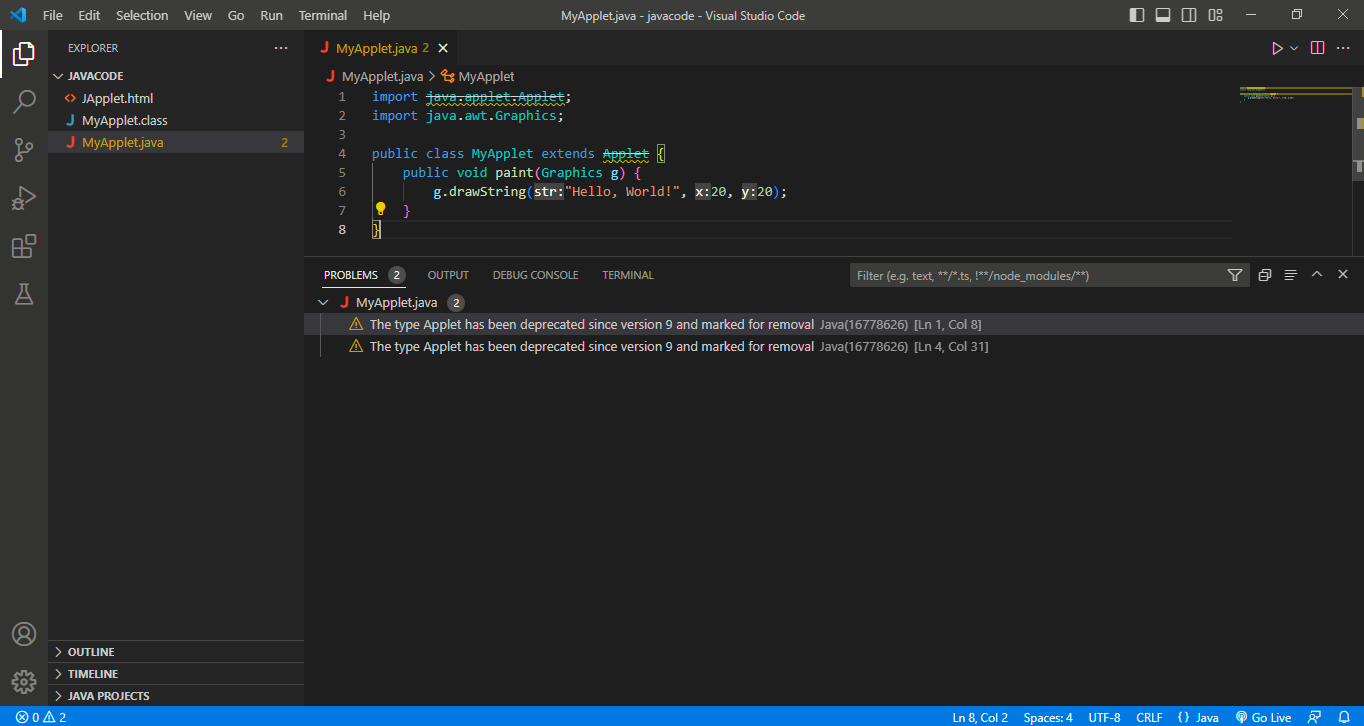The image size is (1364, 726).
Task: Open the Extensions view
Action: pyautogui.click(x=24, y=246)
